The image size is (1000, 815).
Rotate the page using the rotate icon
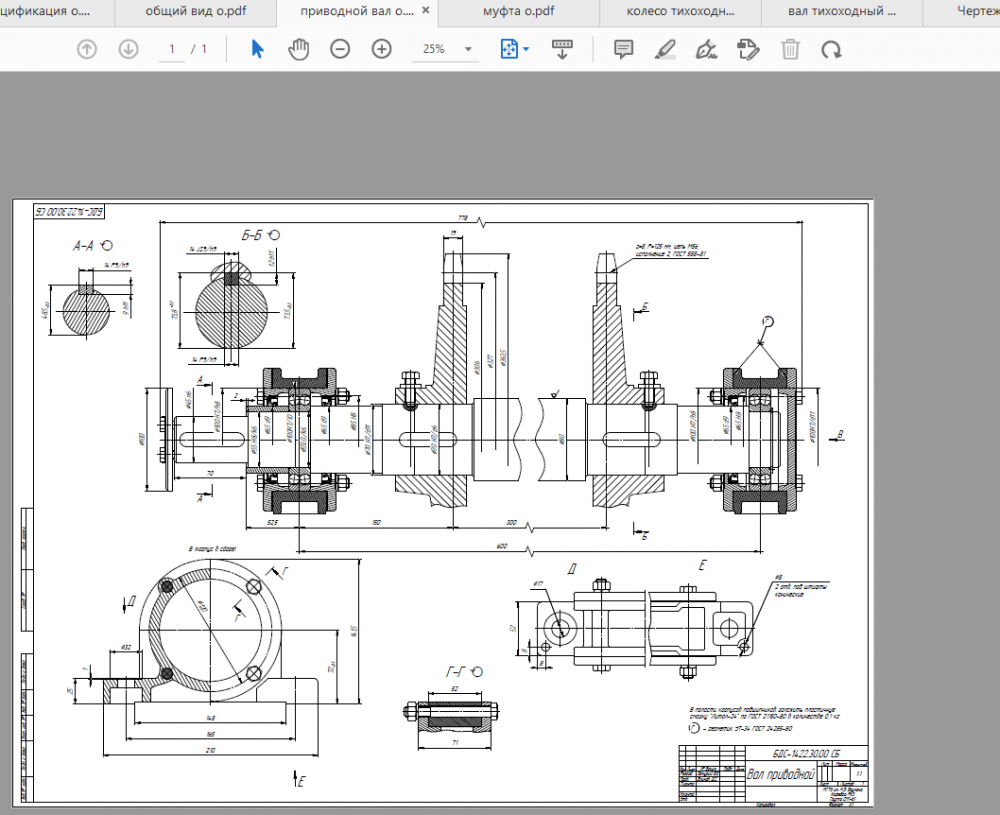click(831, 49)
